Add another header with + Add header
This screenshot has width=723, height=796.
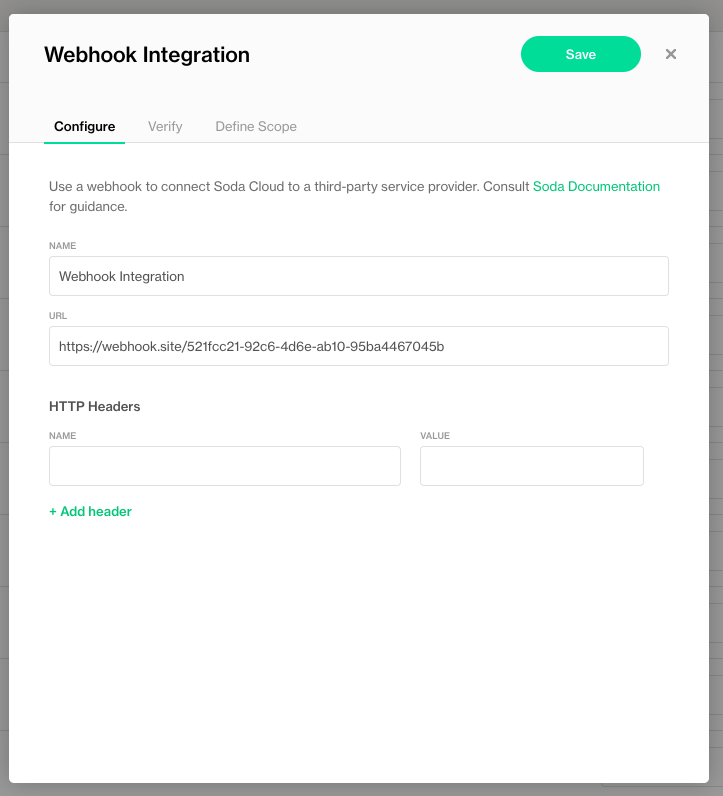[x=90, y=511]
